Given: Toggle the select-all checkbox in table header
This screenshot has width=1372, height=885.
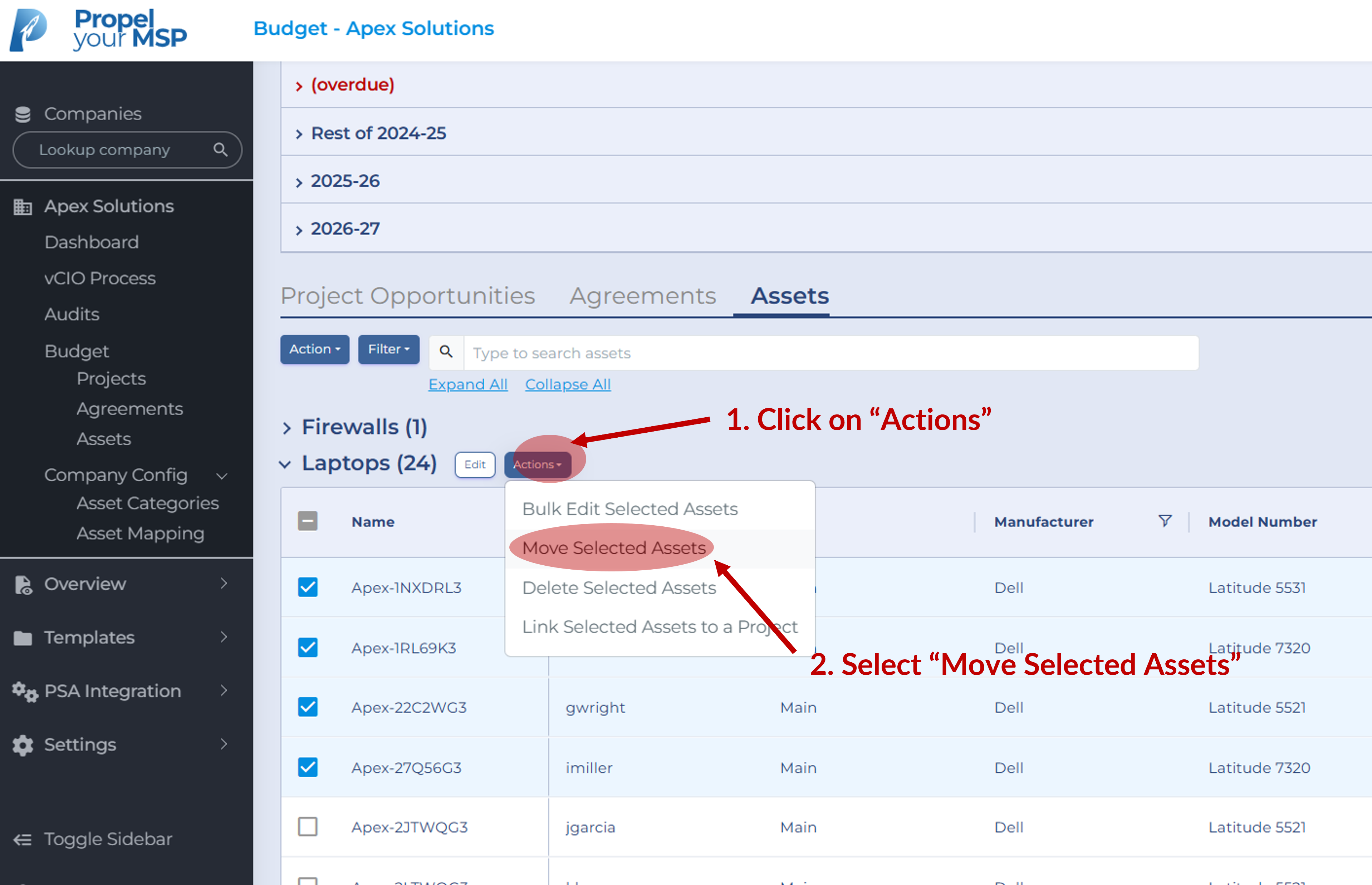Looking at the screenshot, I should pyautogui.click(x=308, y=521).
